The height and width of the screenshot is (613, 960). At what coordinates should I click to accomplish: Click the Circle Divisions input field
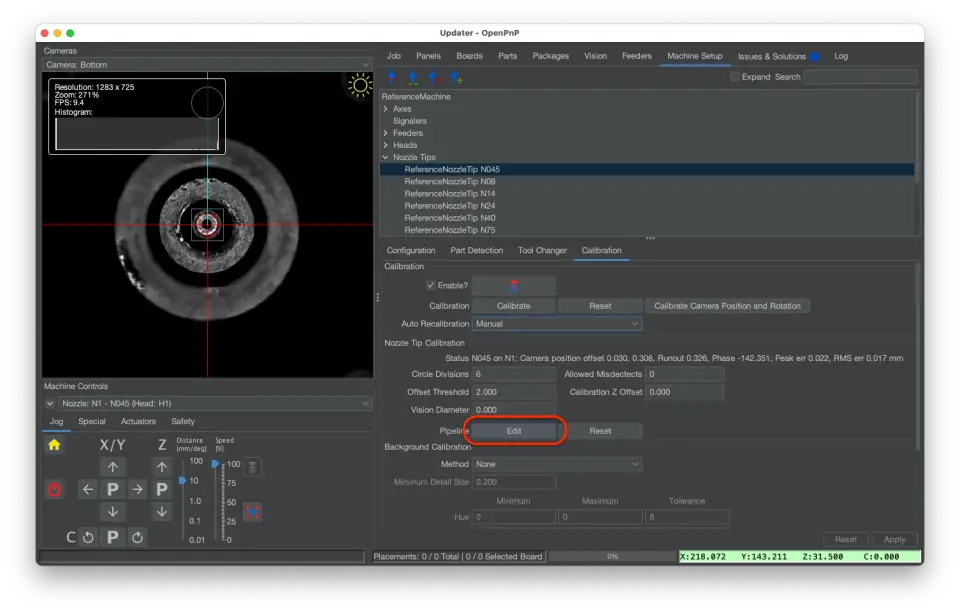pos(513,374)
